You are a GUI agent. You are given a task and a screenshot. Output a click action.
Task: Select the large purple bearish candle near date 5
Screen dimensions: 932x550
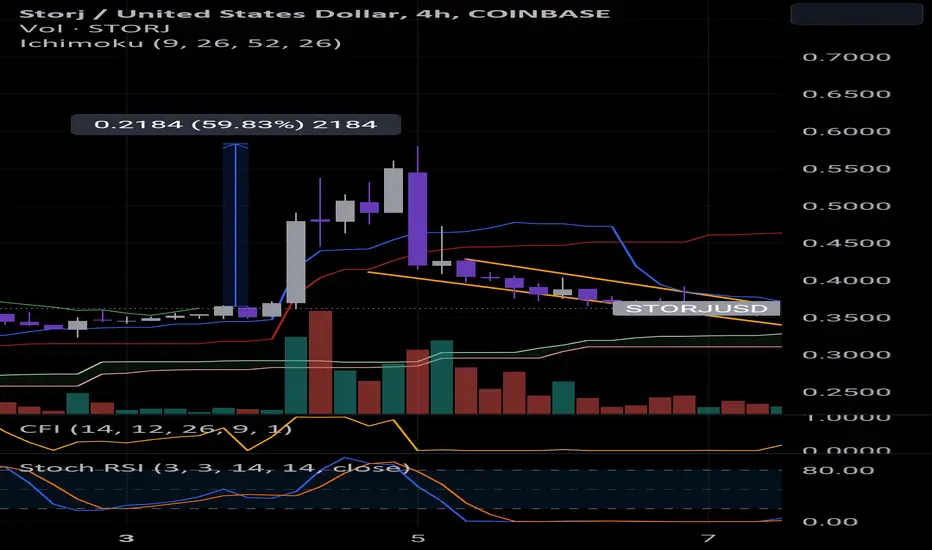tap(417, 219)
